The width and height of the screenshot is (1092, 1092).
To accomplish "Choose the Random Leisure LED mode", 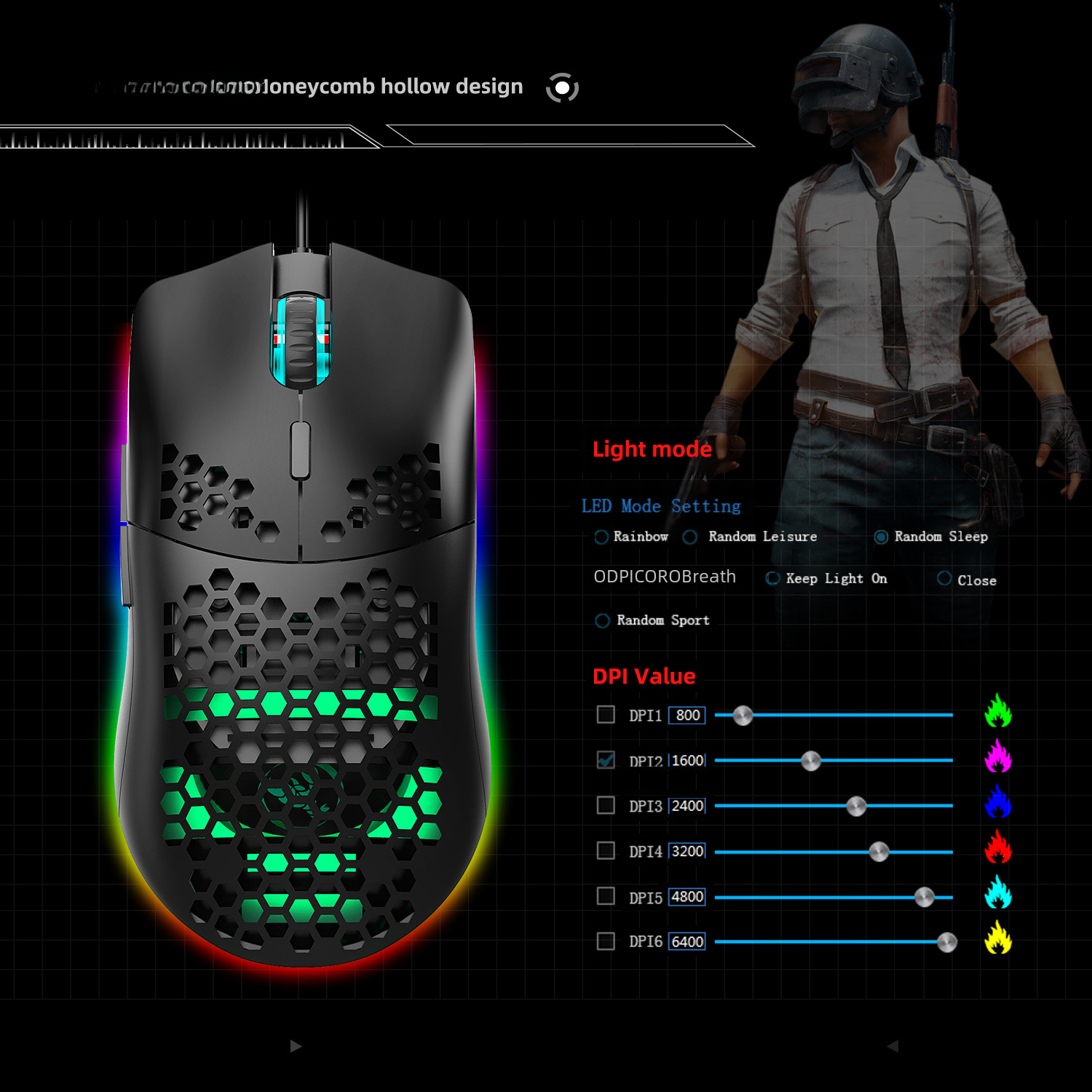I will point(690,537).
